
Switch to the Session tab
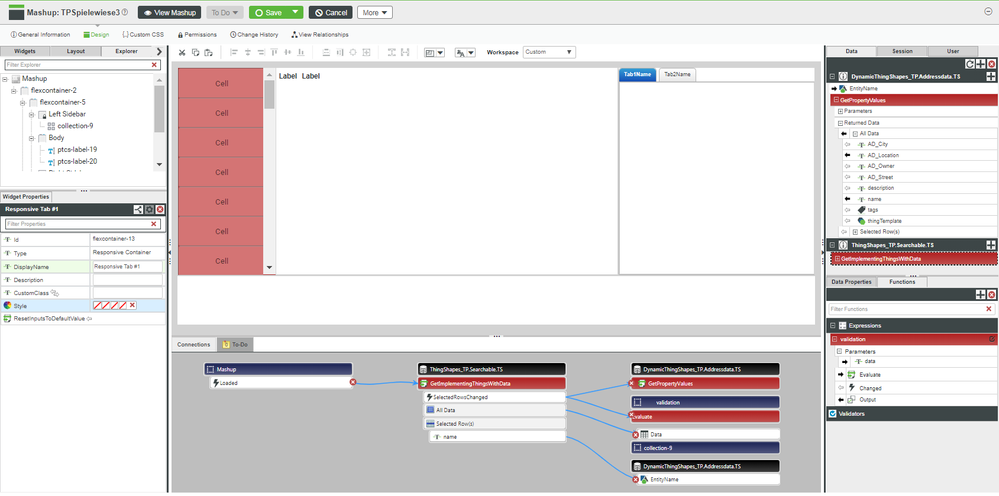click(902, 51)
